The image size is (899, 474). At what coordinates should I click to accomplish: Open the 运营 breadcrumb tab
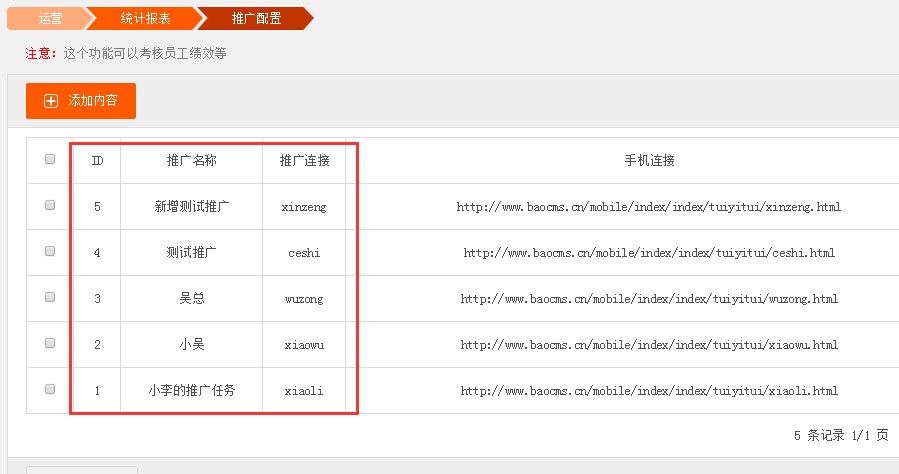click(x=50, y=18)
